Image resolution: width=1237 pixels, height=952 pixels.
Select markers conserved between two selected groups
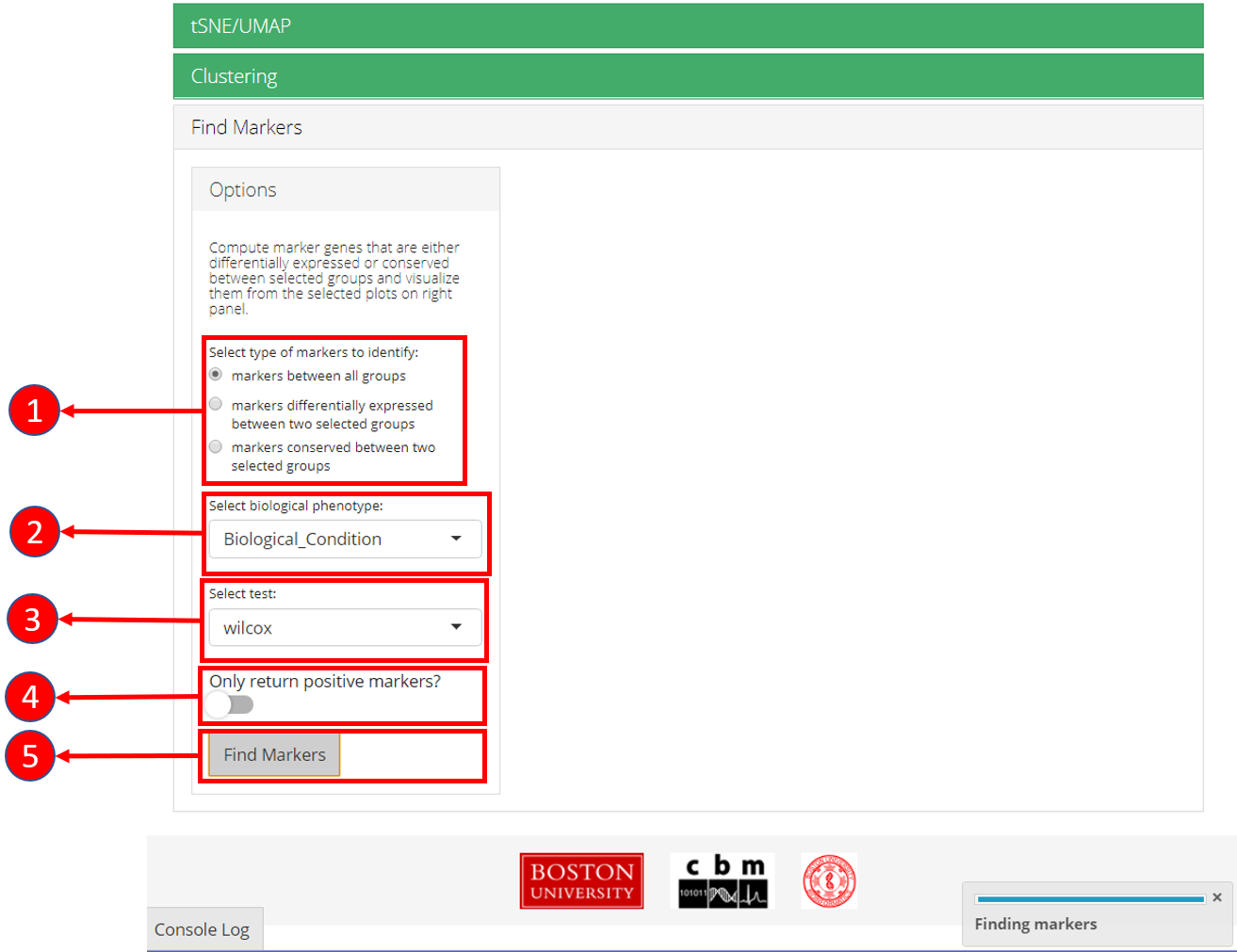pyautogui.click(x=216, y=447)
